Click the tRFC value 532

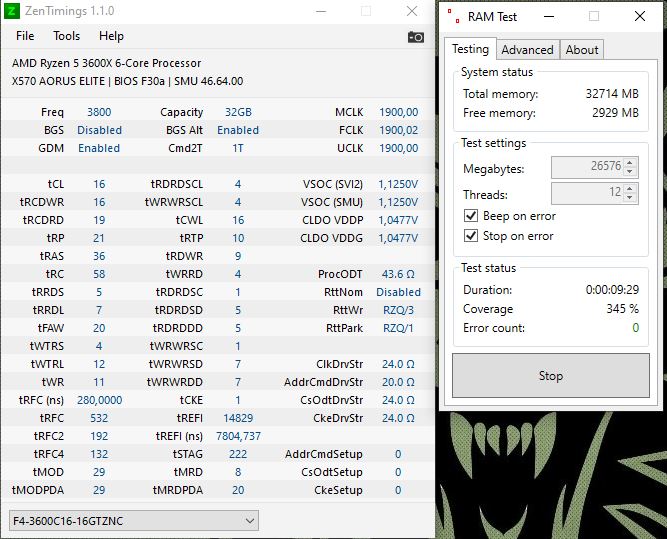pos(99,418)
